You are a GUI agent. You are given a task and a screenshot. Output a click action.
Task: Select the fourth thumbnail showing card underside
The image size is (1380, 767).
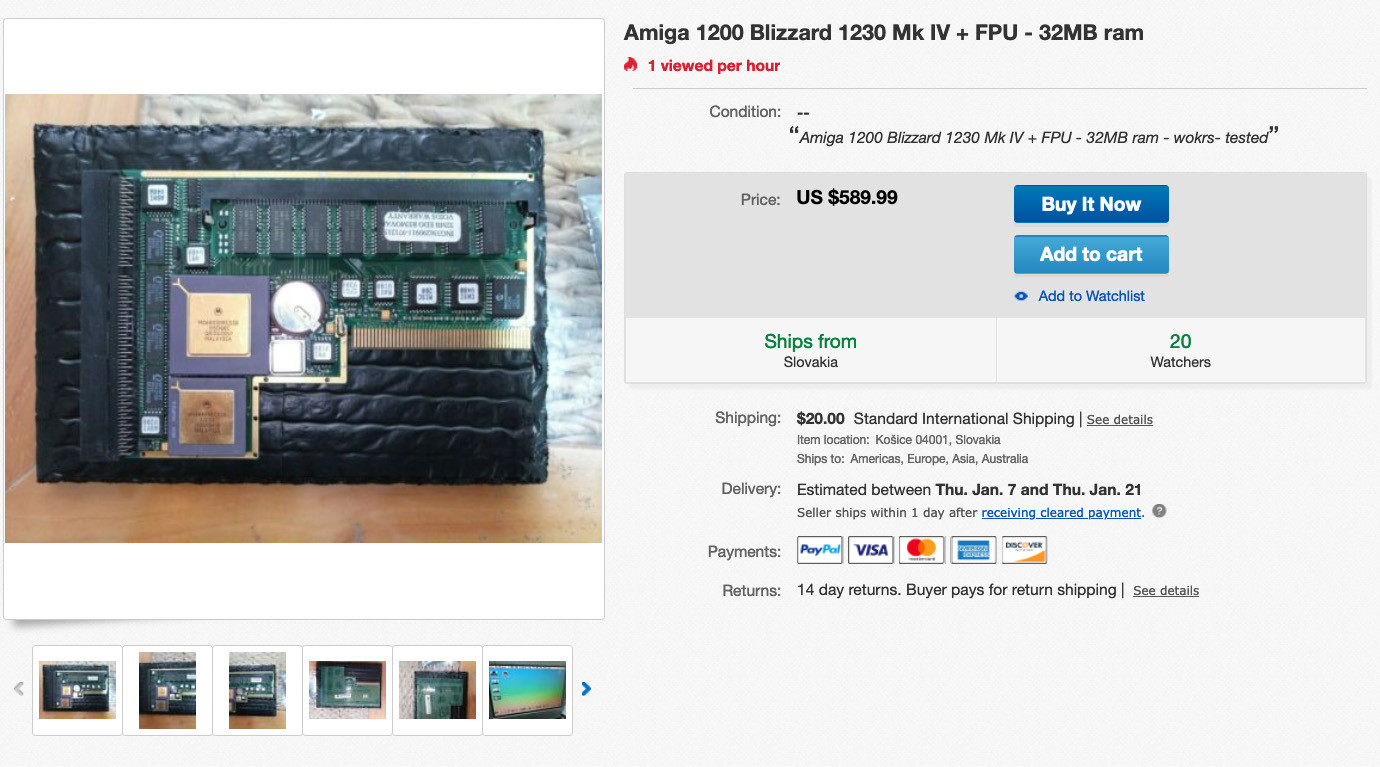pyautogui.click(x=347, y=690)
